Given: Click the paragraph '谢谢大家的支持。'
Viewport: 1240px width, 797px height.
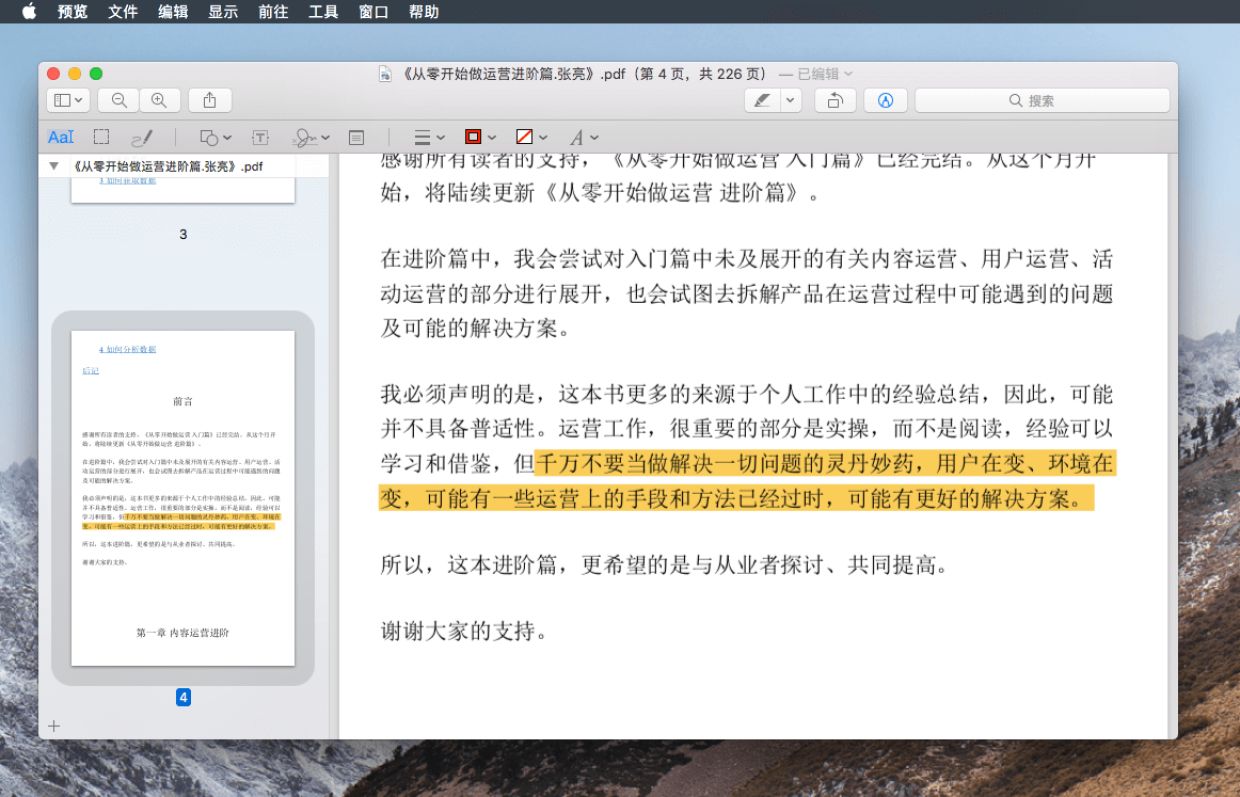Looking at the screenshot, I should point(464,632).
